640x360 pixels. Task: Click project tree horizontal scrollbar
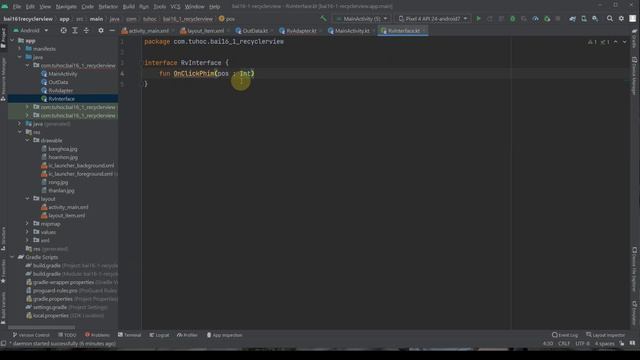point(42,327)
